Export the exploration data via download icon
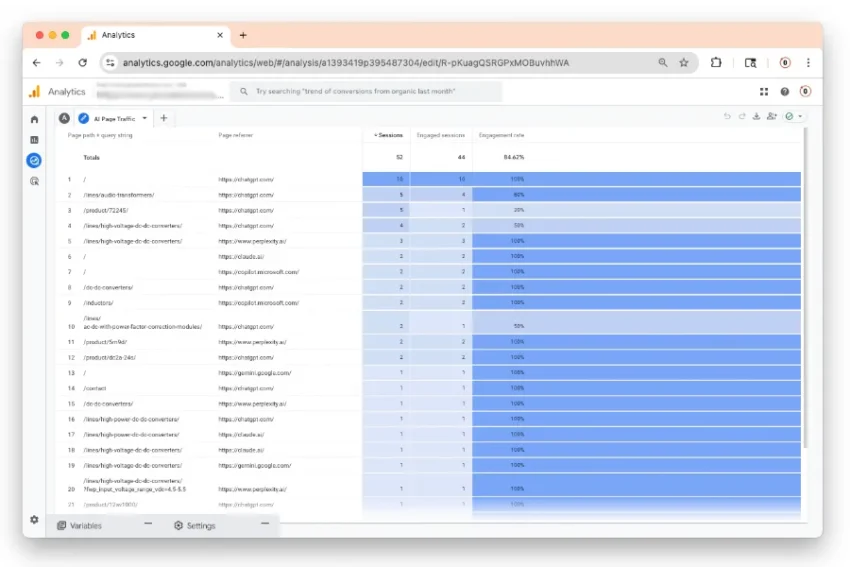Viewport: 850px width, 567px height. pos(756,117)
